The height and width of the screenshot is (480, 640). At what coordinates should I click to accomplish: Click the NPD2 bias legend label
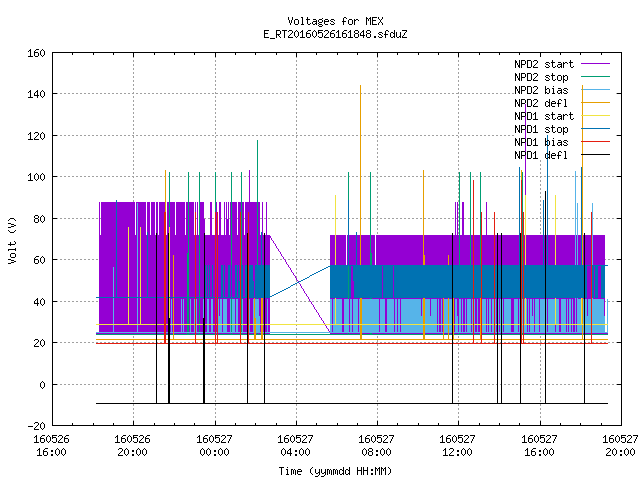coord(541,90)
